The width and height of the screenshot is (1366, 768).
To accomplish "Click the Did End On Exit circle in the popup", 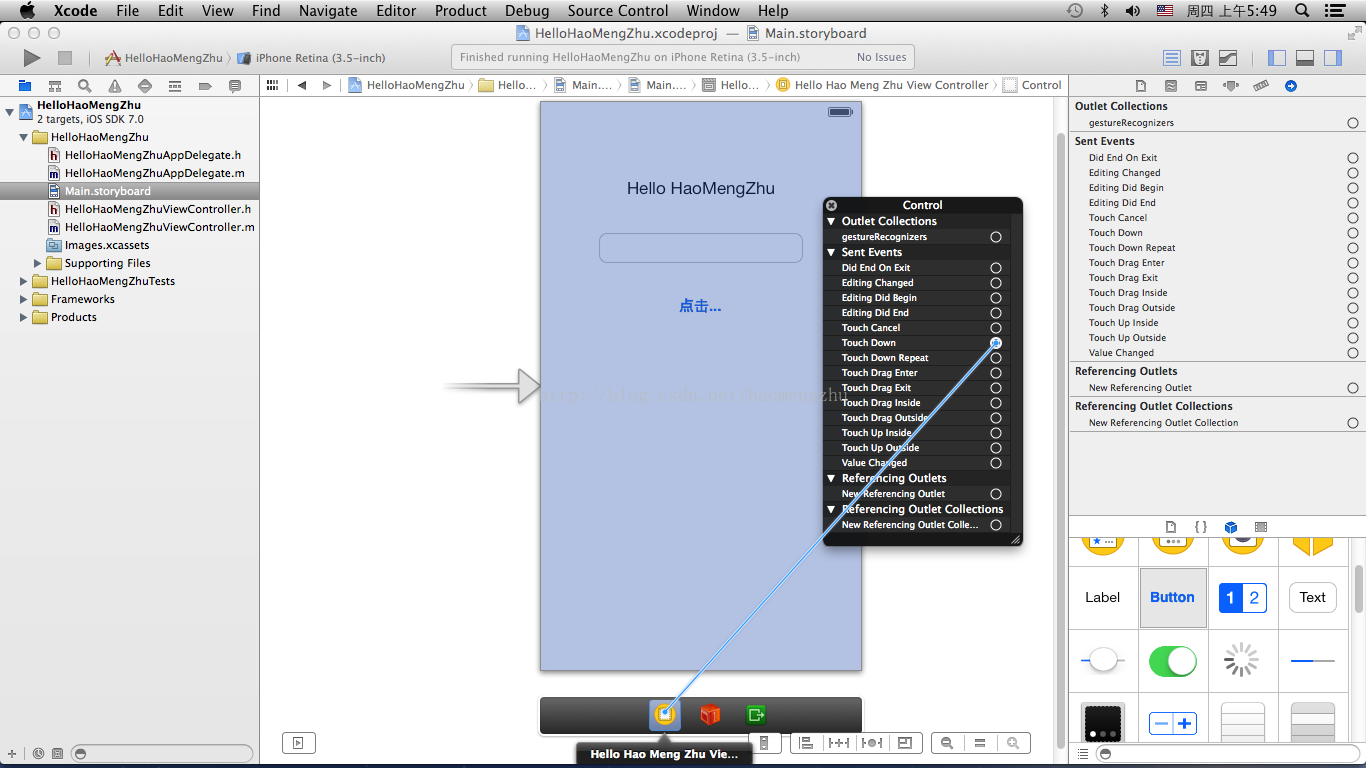I will click(996, 268).
